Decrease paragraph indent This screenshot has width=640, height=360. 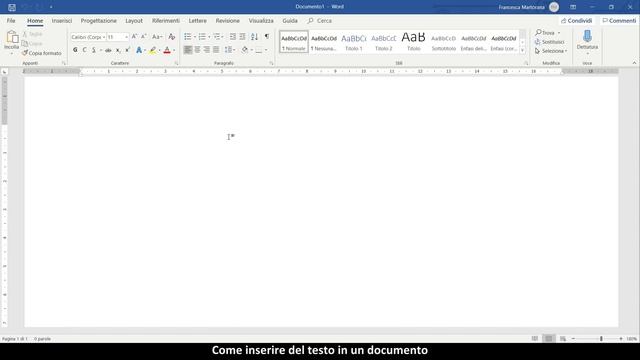pyautogui.click(x=233, y=37)
